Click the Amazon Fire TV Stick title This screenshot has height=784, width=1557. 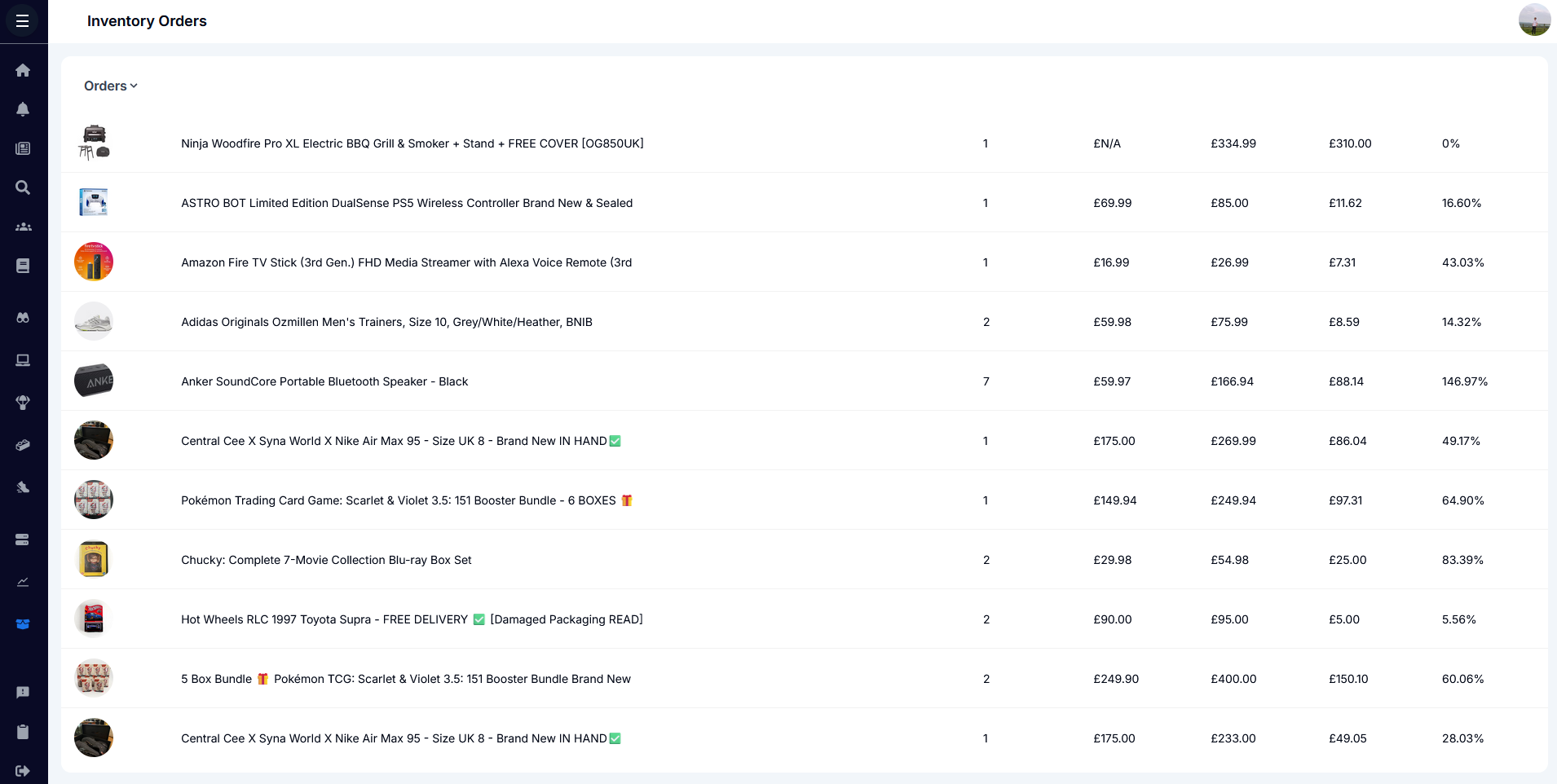coord(407,262)
